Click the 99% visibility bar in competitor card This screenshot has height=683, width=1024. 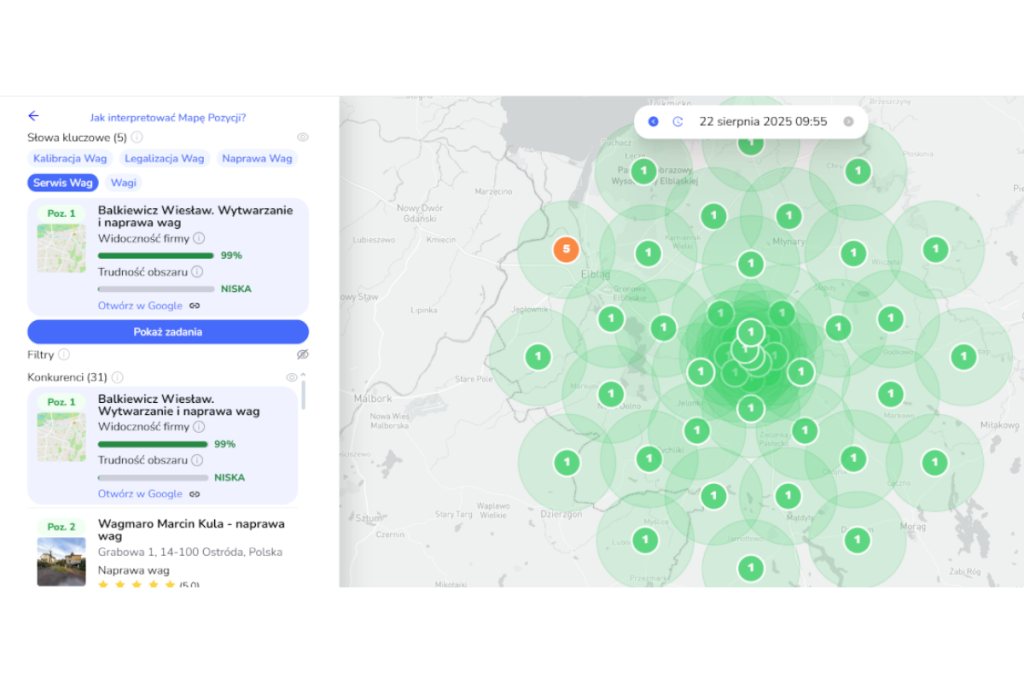[x=153, y=444]
